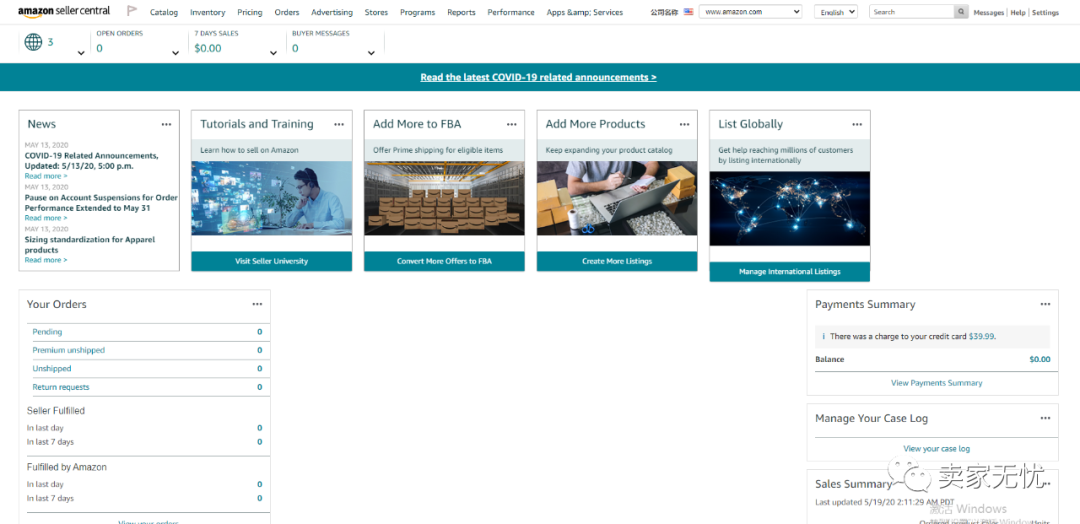The image size is (1080, 524).
Task: Click View Payments Summary link
Action: (937, 383)
